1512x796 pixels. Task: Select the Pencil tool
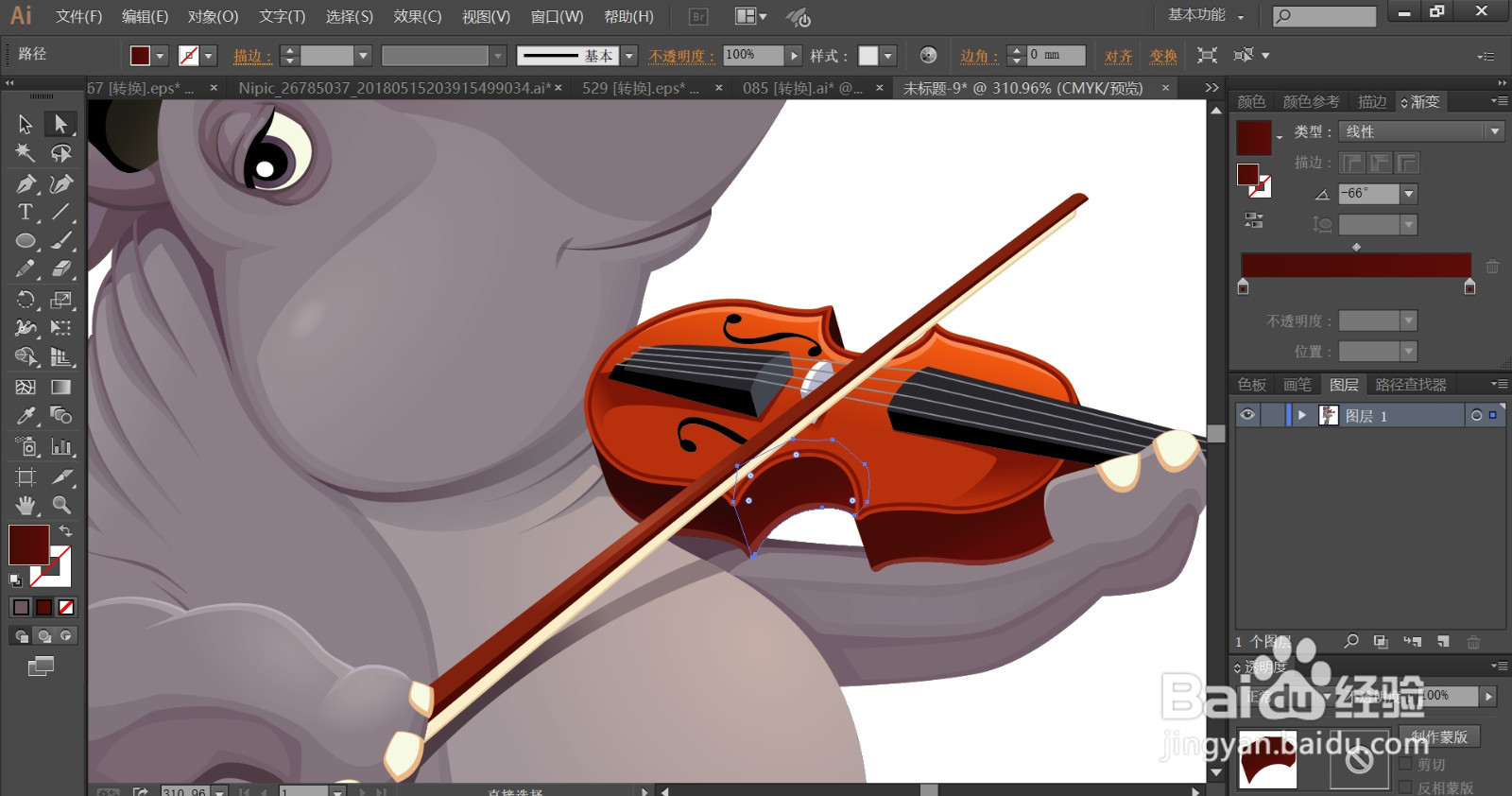pos(26,269)
